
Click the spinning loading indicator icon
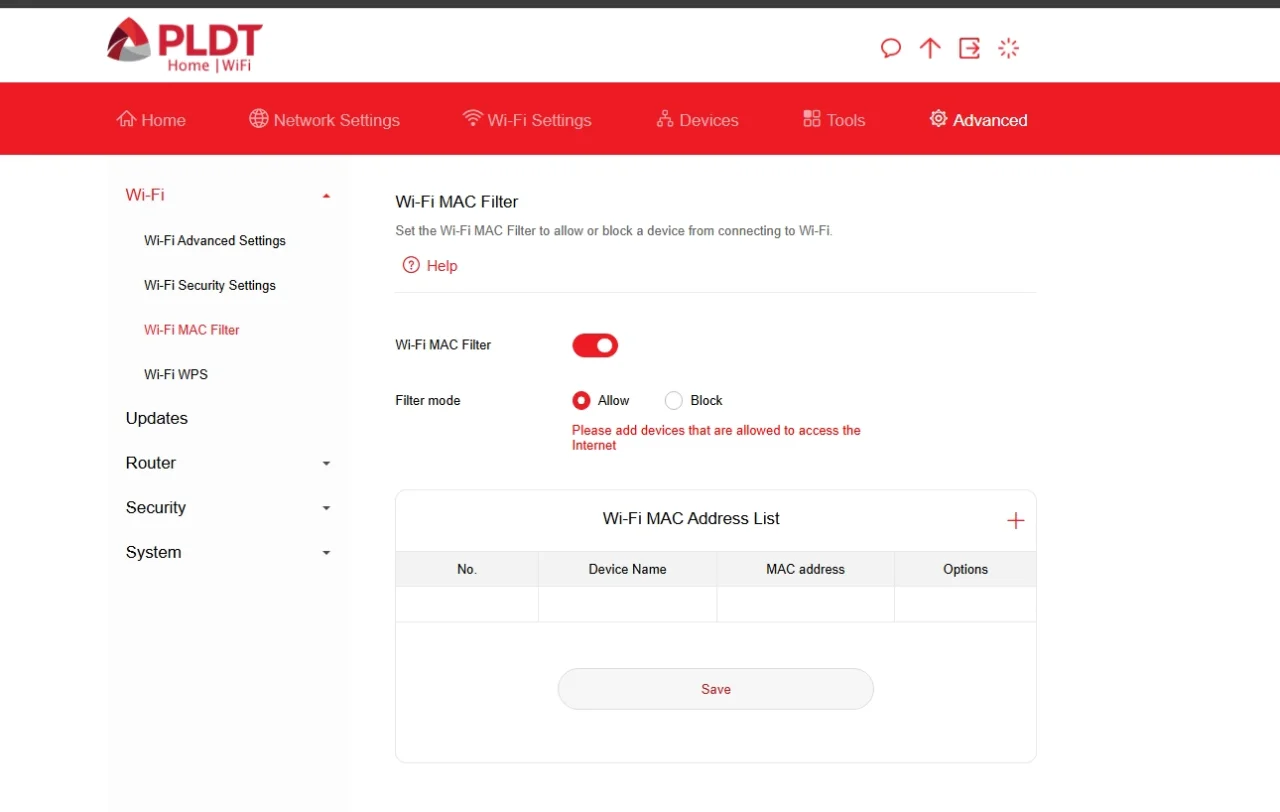pyautogui.click(x=1008, y=48)
